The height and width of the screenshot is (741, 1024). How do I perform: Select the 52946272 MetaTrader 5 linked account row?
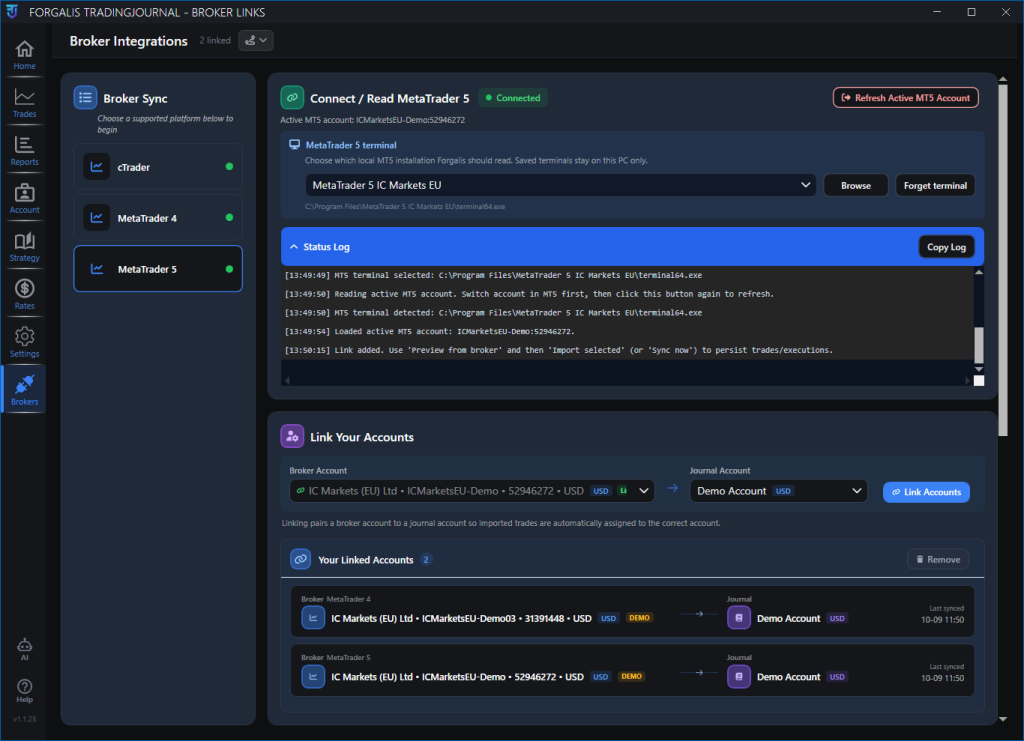[x=632, y=670]
